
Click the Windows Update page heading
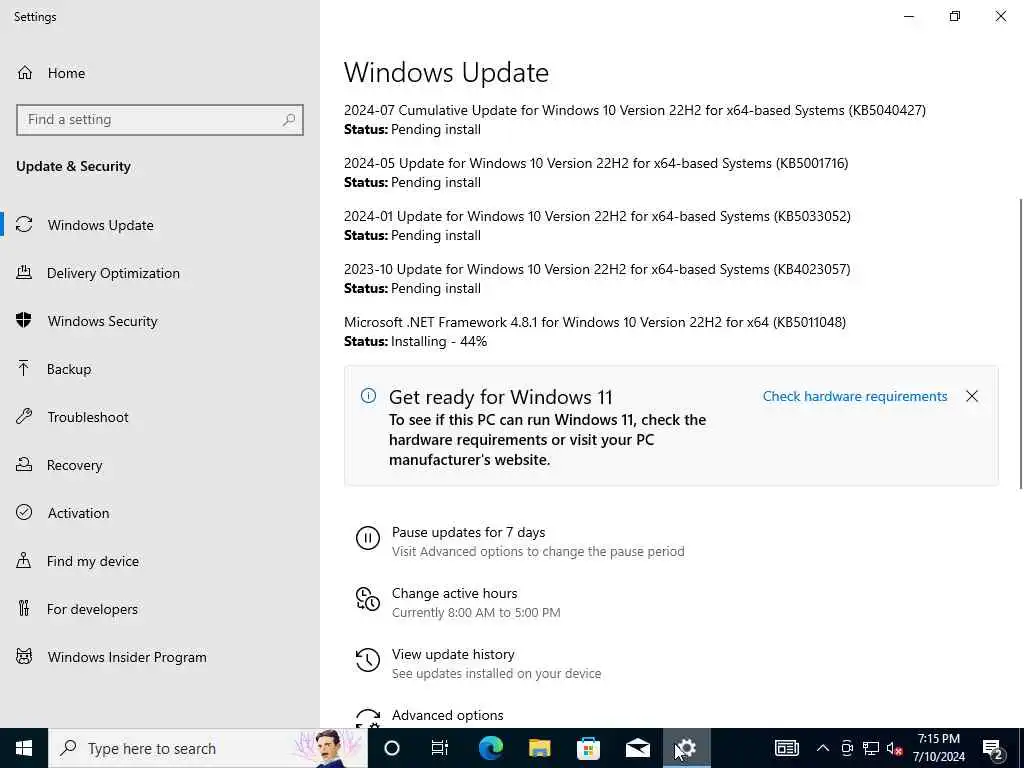click(446, 72)
